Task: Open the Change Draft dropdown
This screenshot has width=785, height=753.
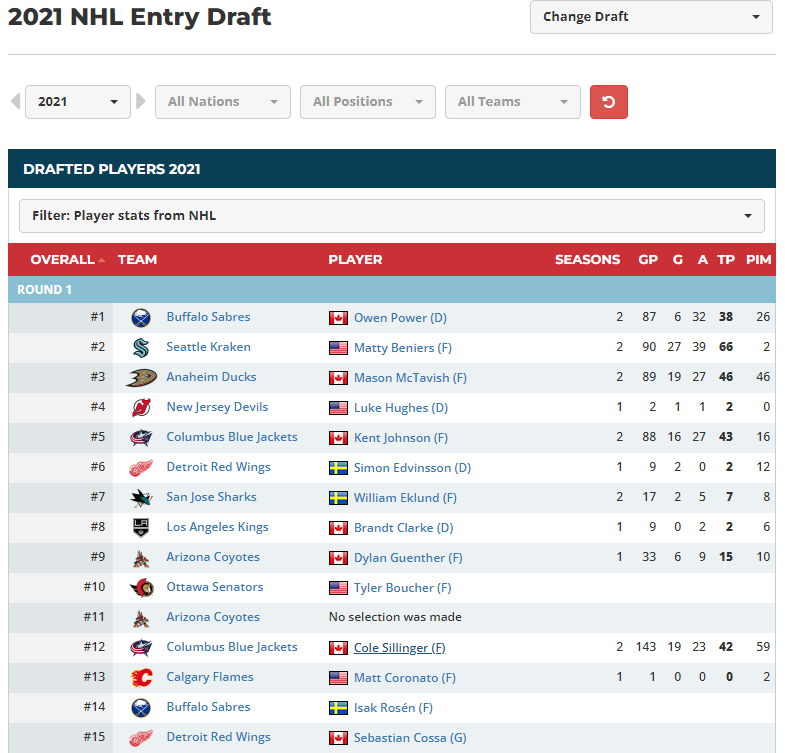Action: pyautogui.click(x=650, y=17)
